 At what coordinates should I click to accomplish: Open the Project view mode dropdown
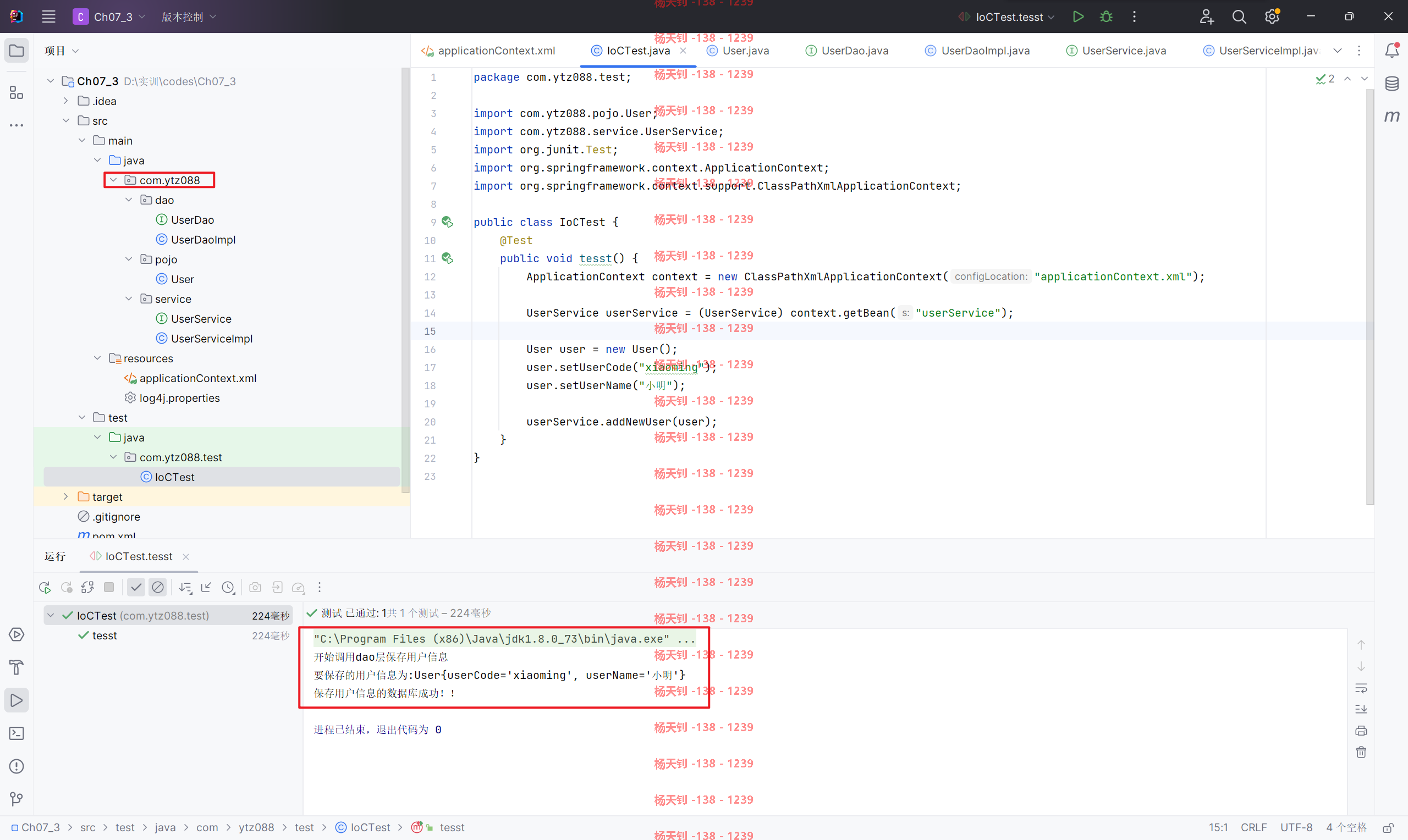(62, 51)
